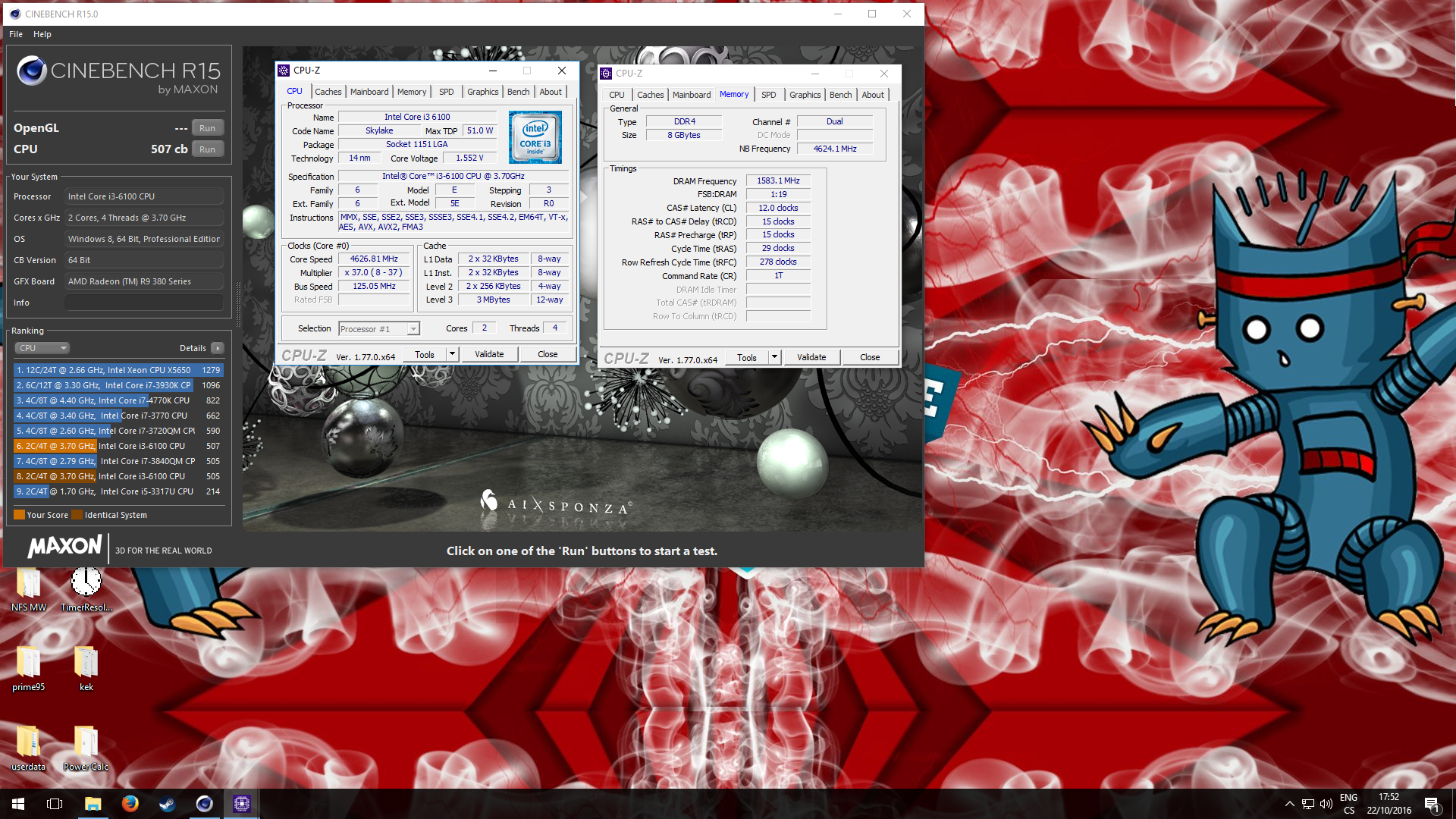Select CPU tab in right CPU-Z window

(617, 95)
